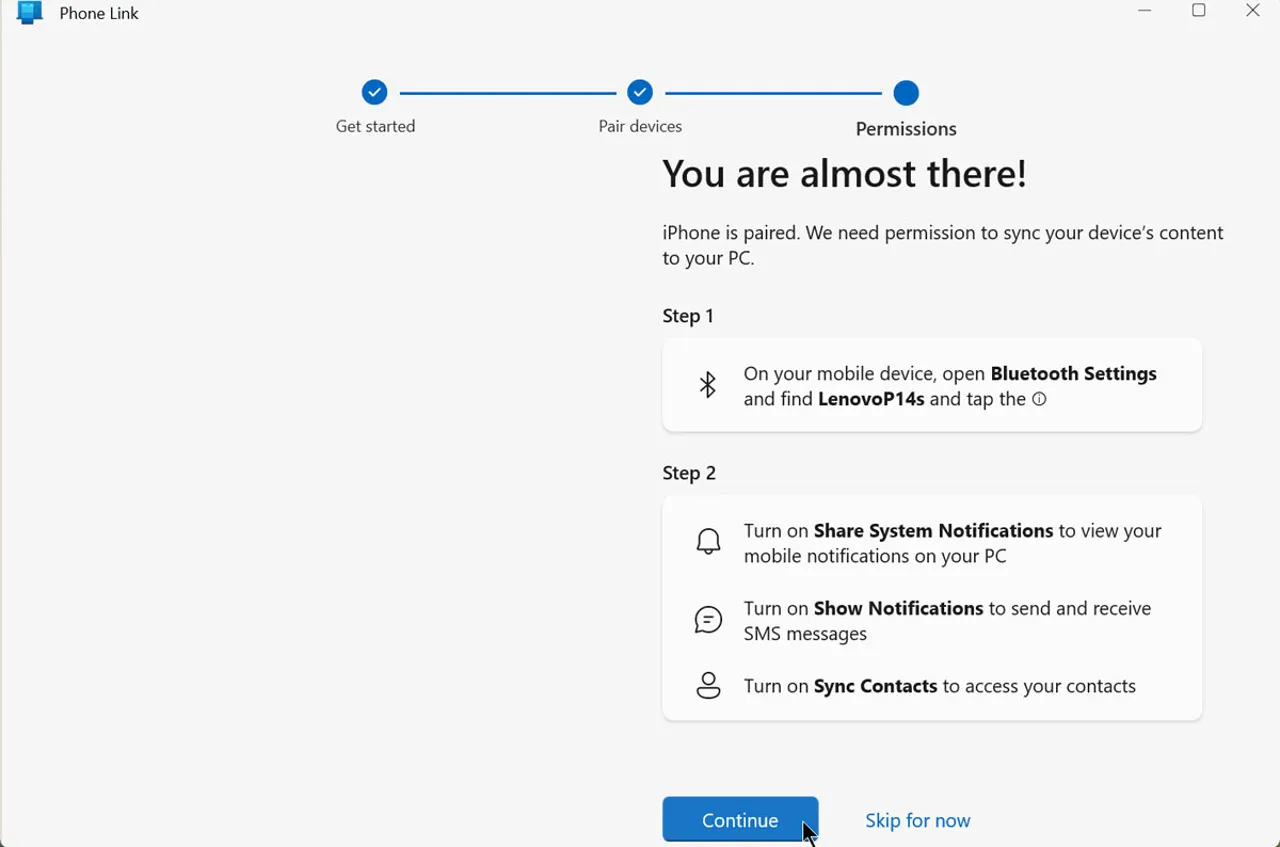This screenshot has width=1280, height=847.
Task: Click the Phone Link app icon in the title bar
Action: (30, 13)
